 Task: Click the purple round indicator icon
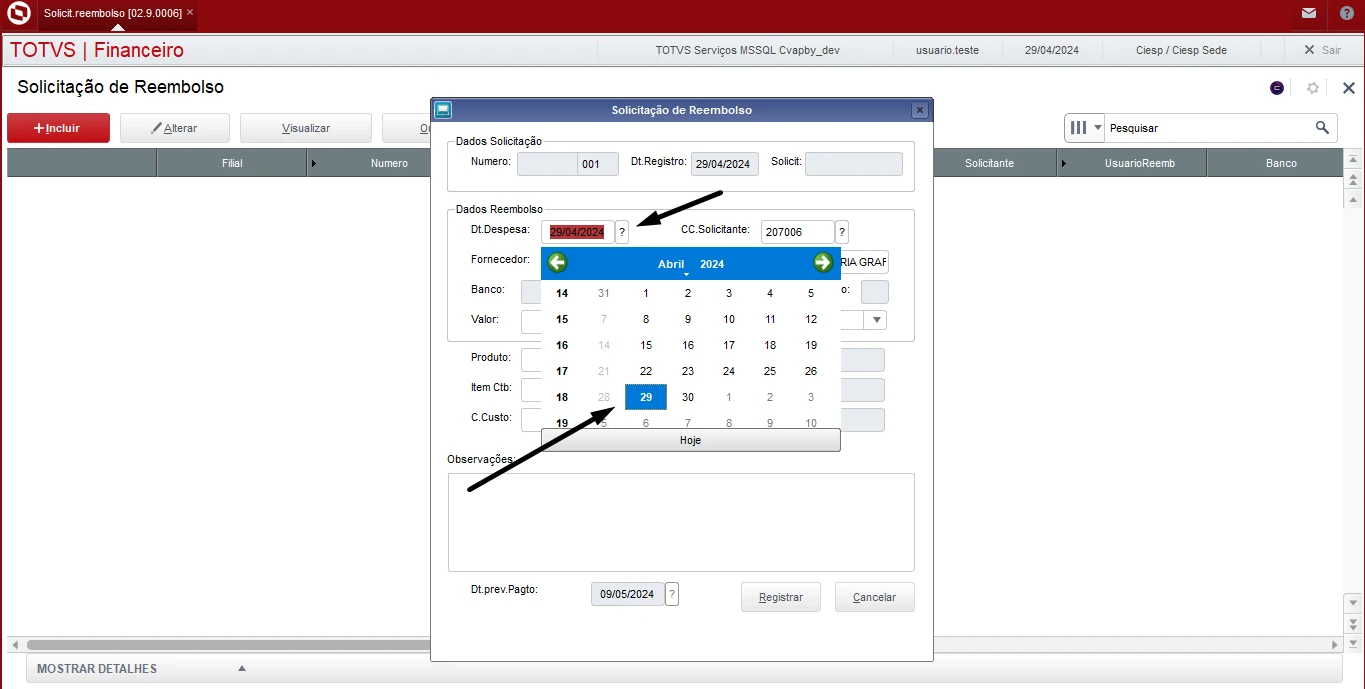pos(1277,88)
